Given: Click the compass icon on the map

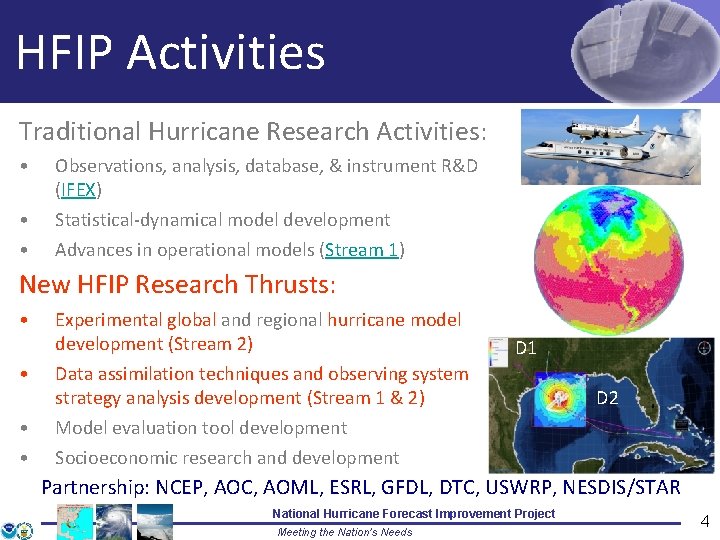Looking at the screenshot, I should 704,348.
